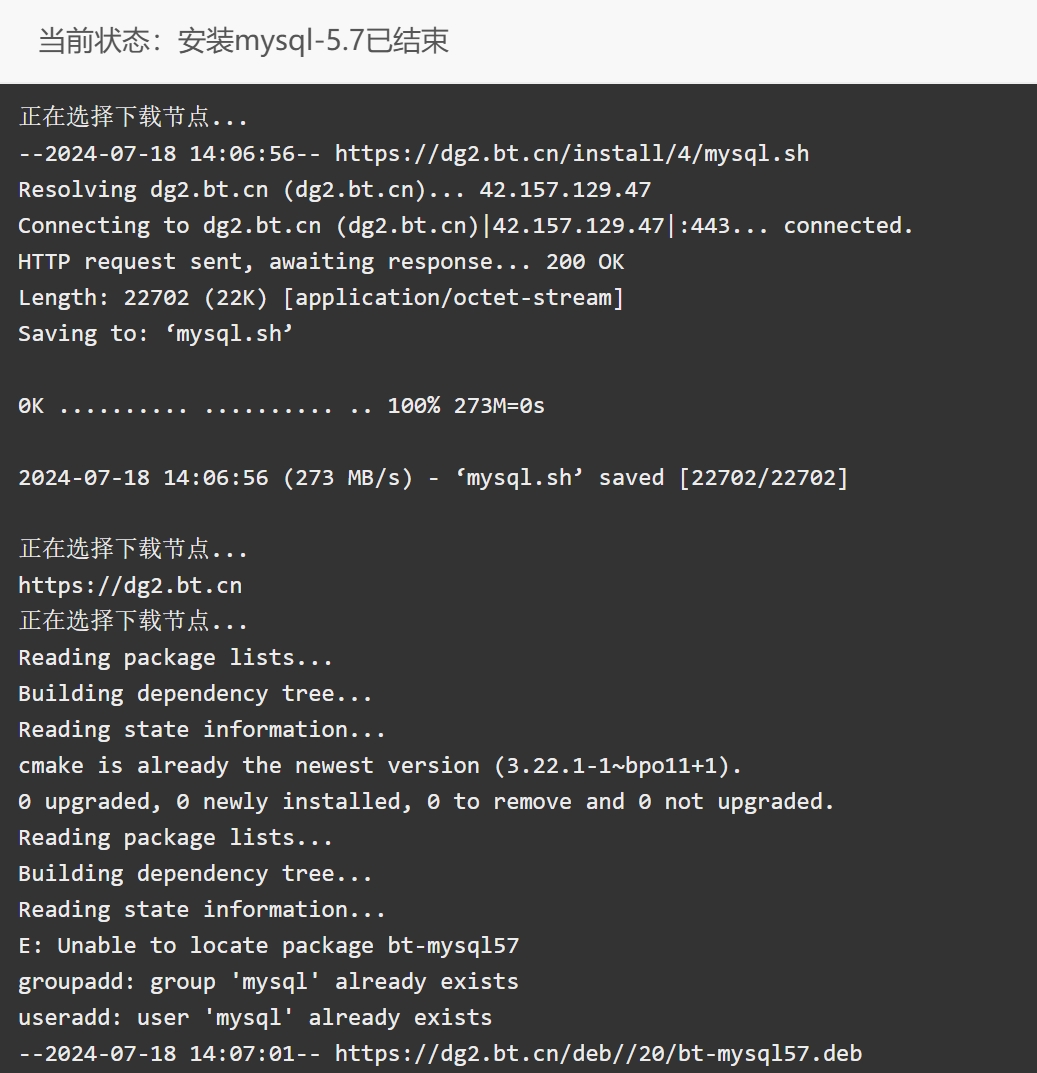Screen dimensions: 1037x1073
Task: Click the Resolving dg2.bt.cn line
Action: coord(335,190)
